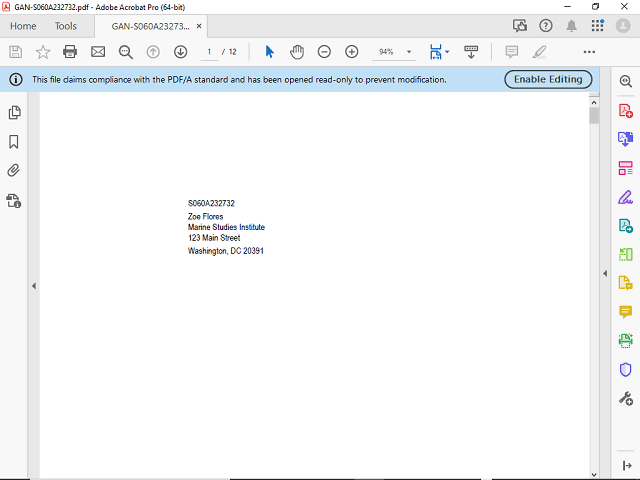Open the user profile avatar

pos(623,26)
